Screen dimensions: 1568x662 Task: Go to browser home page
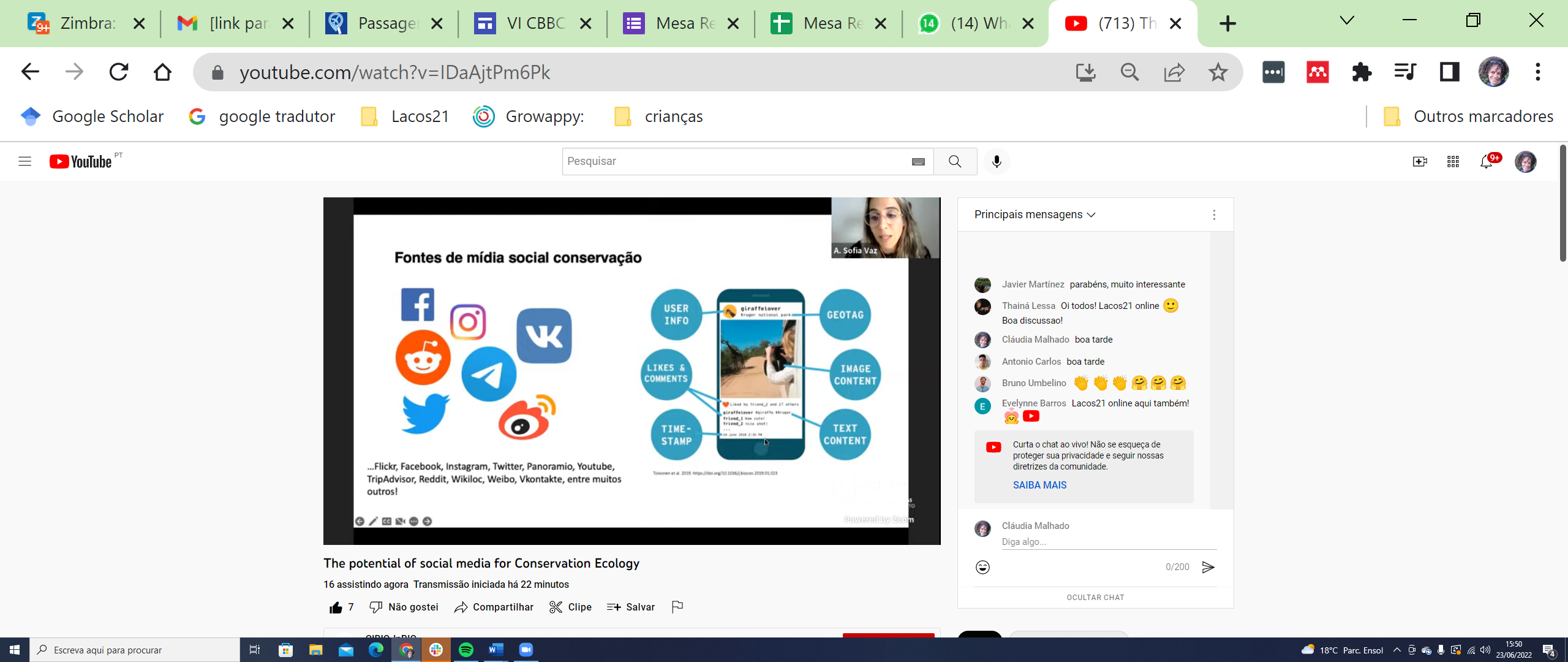coord(162,72)
